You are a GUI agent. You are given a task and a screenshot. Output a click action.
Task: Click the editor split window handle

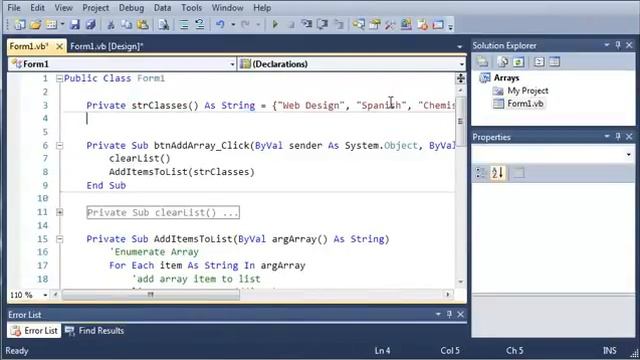point(460,78)
